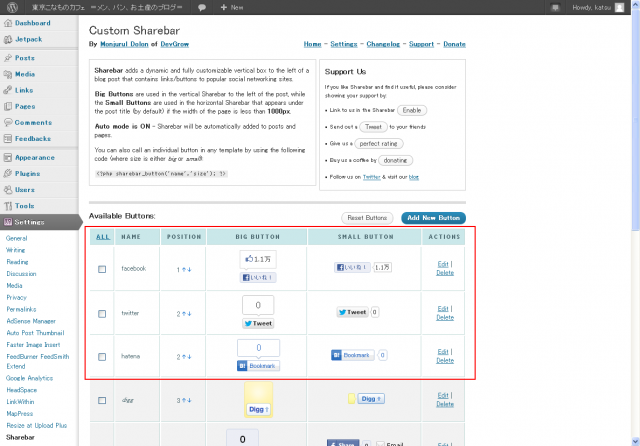The image size is (640, 446).
Task: Open the New content menu
Action: (231, 7)
